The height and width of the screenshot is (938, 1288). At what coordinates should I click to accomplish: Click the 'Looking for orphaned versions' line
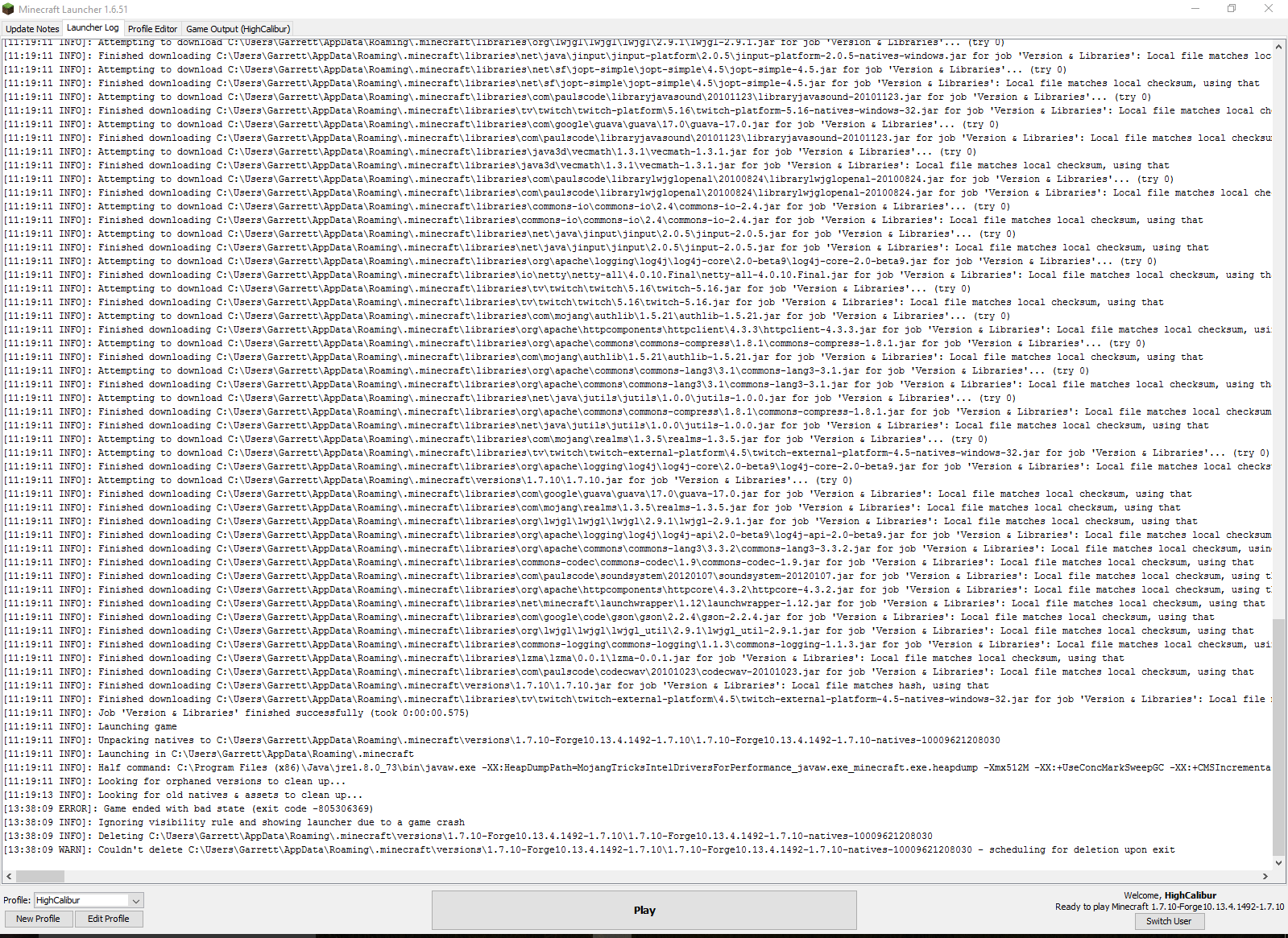(x=175, y=781)
